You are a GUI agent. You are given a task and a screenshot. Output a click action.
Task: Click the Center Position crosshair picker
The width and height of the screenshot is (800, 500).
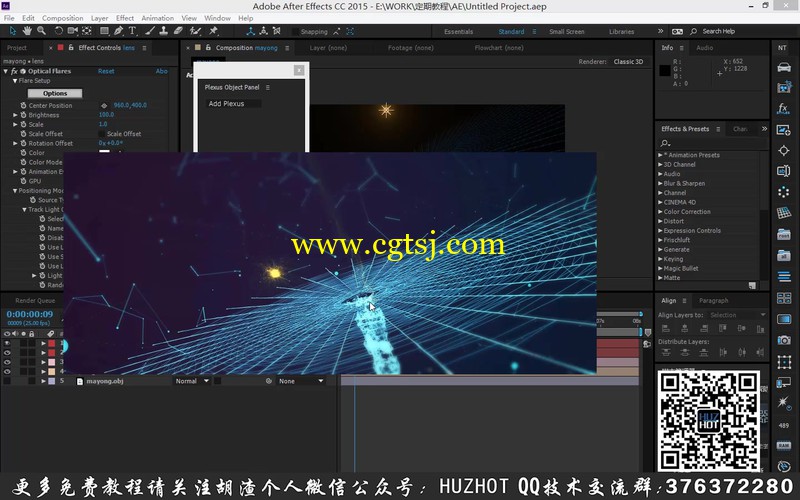tap(104, 106)
